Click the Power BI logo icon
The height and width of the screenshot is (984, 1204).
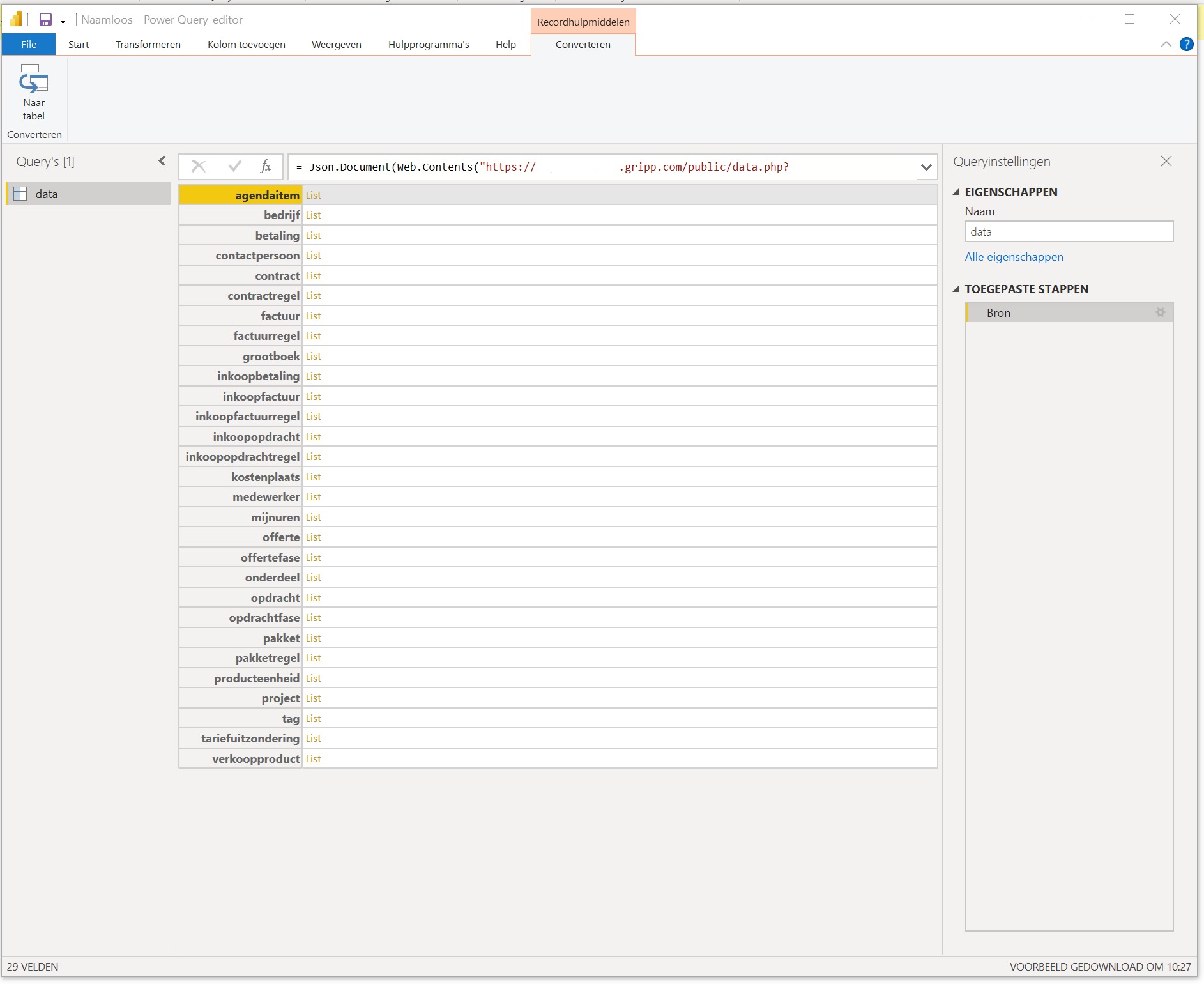point(17,19)
